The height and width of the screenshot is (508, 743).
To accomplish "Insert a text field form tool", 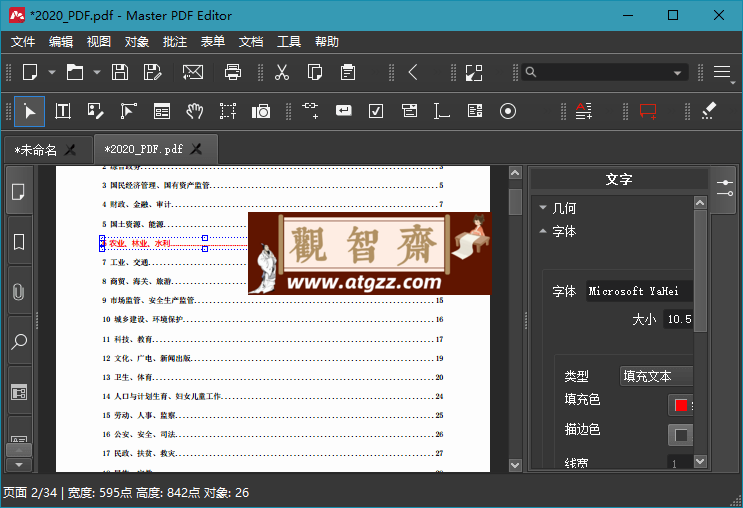I will [x=442, y=111].
